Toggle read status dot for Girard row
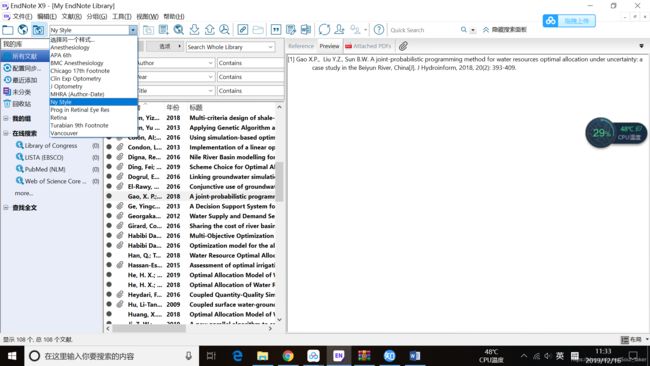 pyautogui.click(x=109, y=225)
